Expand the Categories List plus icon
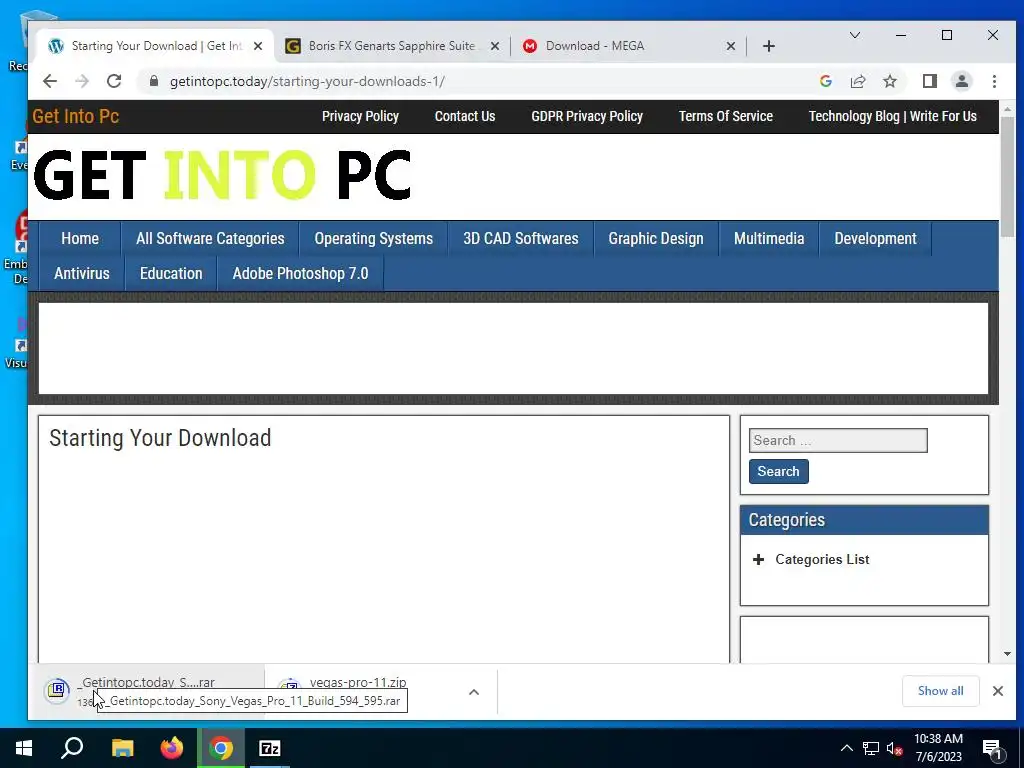The height and width of the screenshot is (768, 1024). pos(758,560)
